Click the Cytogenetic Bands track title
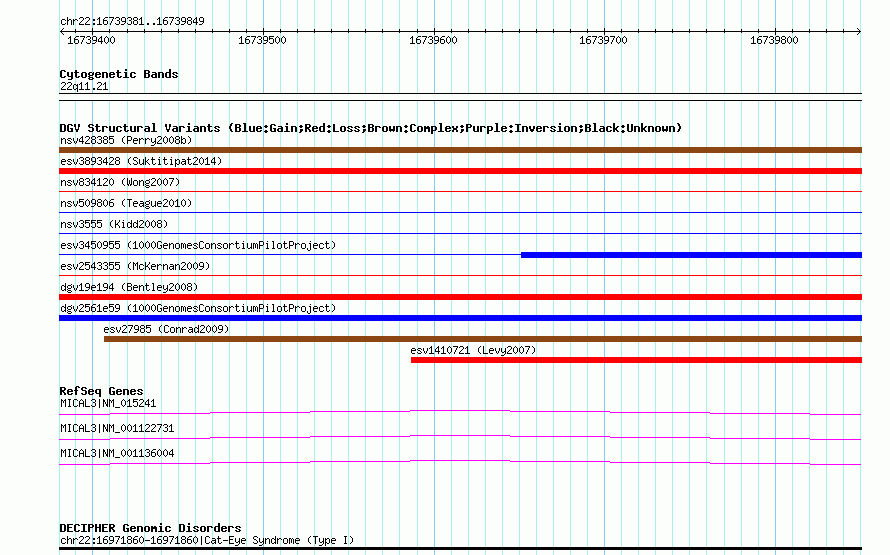Screen dimensions: 890x555 pos(119,74)
